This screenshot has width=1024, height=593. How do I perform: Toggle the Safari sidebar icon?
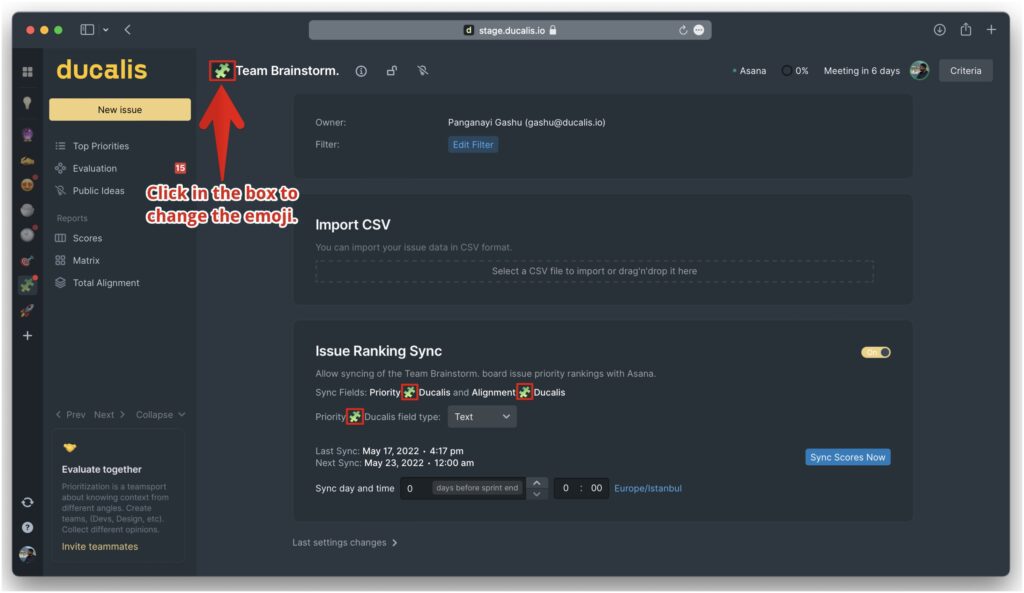coord(87,29)
